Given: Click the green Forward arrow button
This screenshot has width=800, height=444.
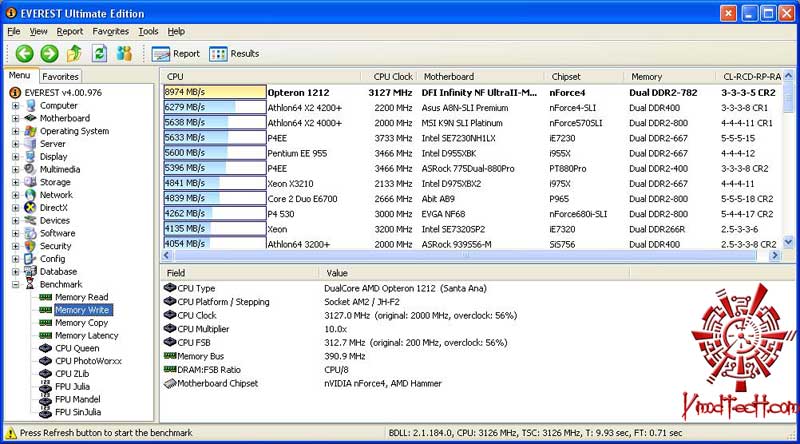Looking at the screenshot, I should tap(49, 53).
